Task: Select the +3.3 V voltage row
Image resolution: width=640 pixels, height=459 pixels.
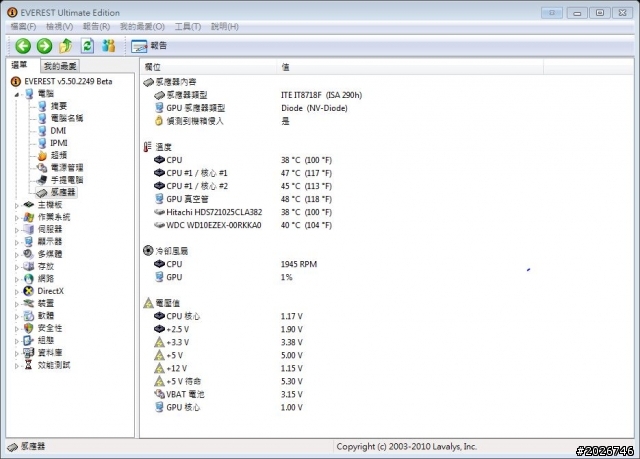Action: tap(229, 342)
